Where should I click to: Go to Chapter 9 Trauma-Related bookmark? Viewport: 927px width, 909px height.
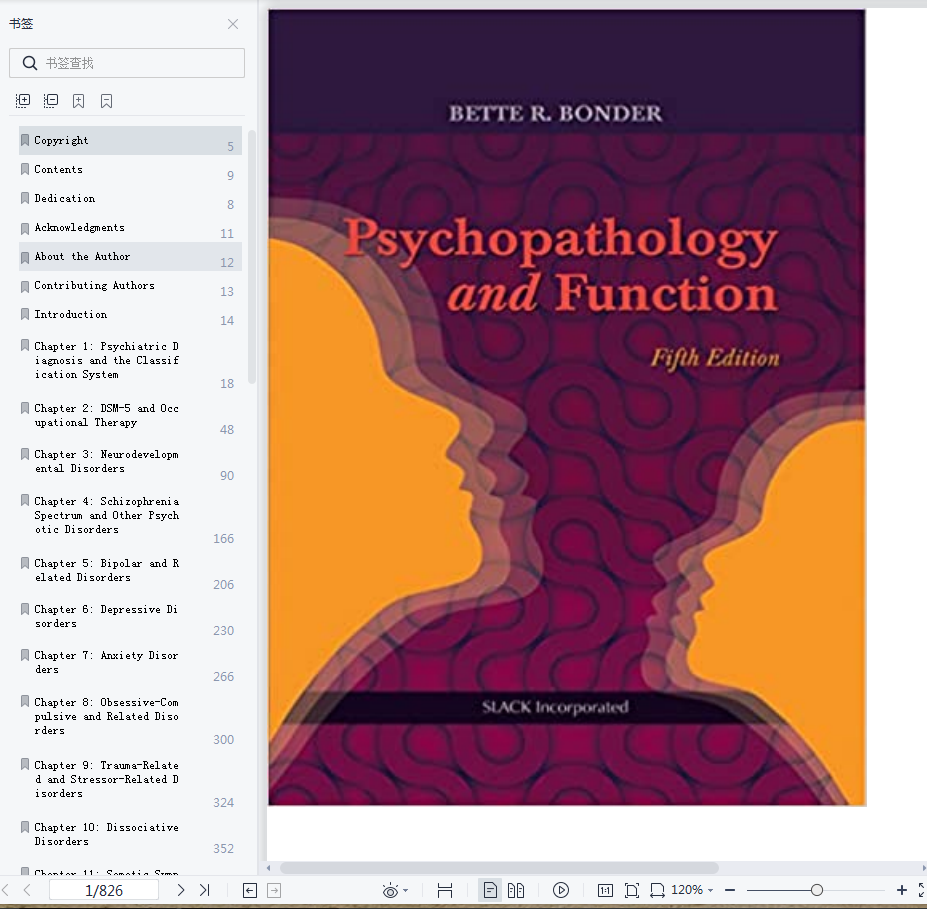click(130, 782)
